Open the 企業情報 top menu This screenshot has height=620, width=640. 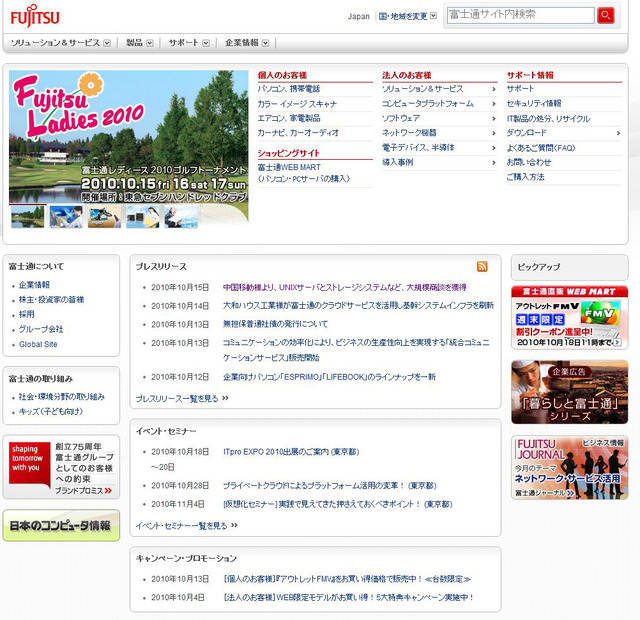click(247, 43)
